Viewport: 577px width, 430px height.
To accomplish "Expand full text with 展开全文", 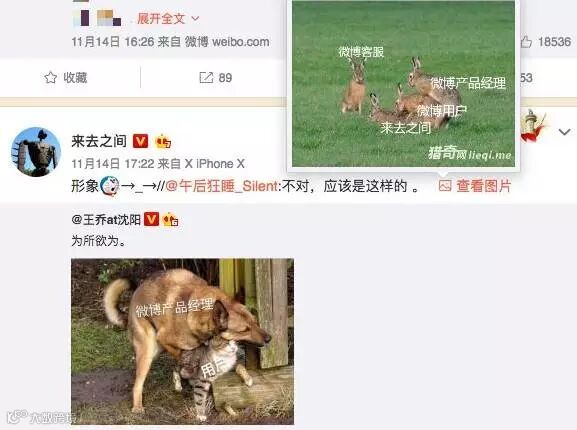I will (161, 18).
